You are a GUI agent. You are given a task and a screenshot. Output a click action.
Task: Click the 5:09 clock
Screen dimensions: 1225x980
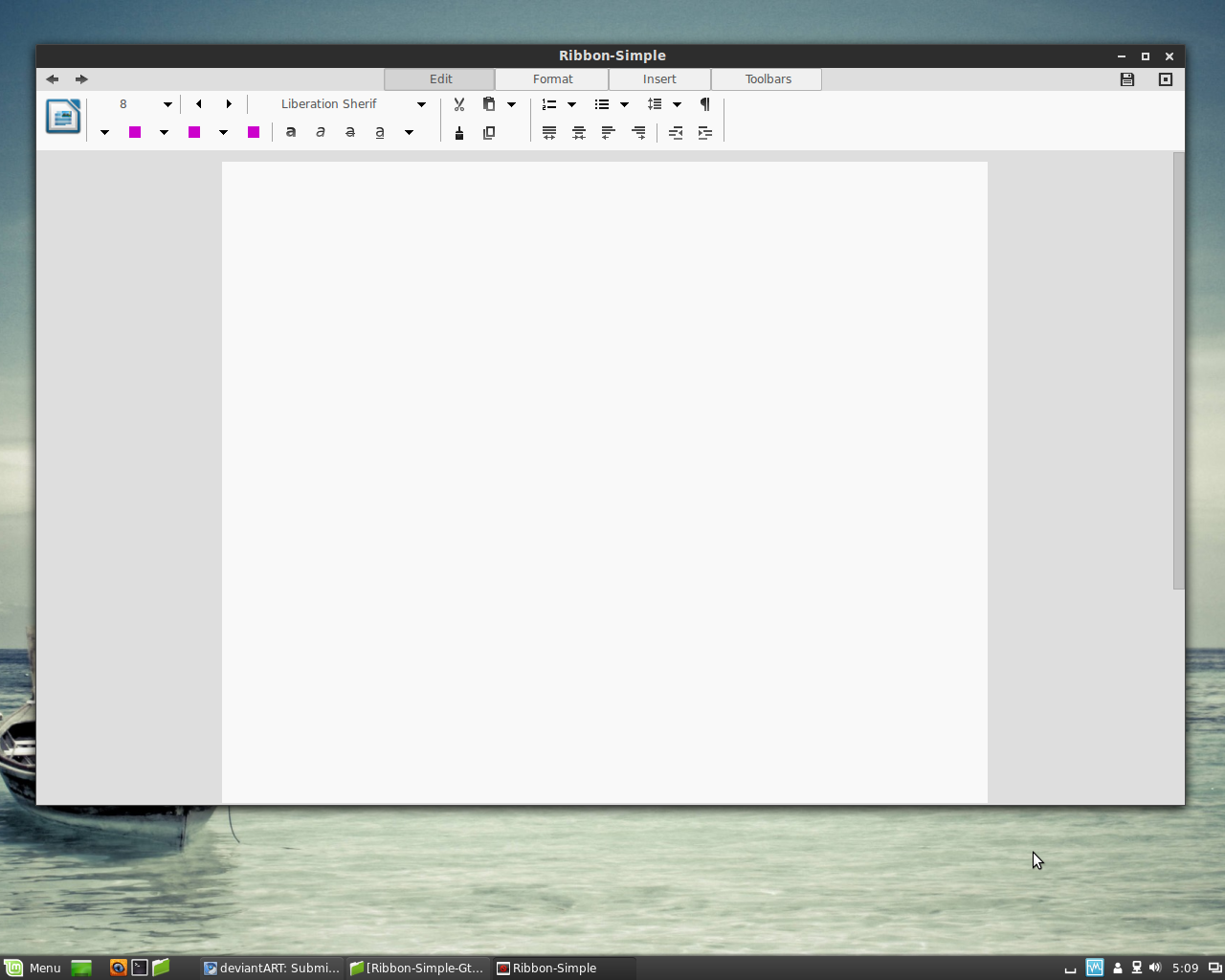(1185, 968)
